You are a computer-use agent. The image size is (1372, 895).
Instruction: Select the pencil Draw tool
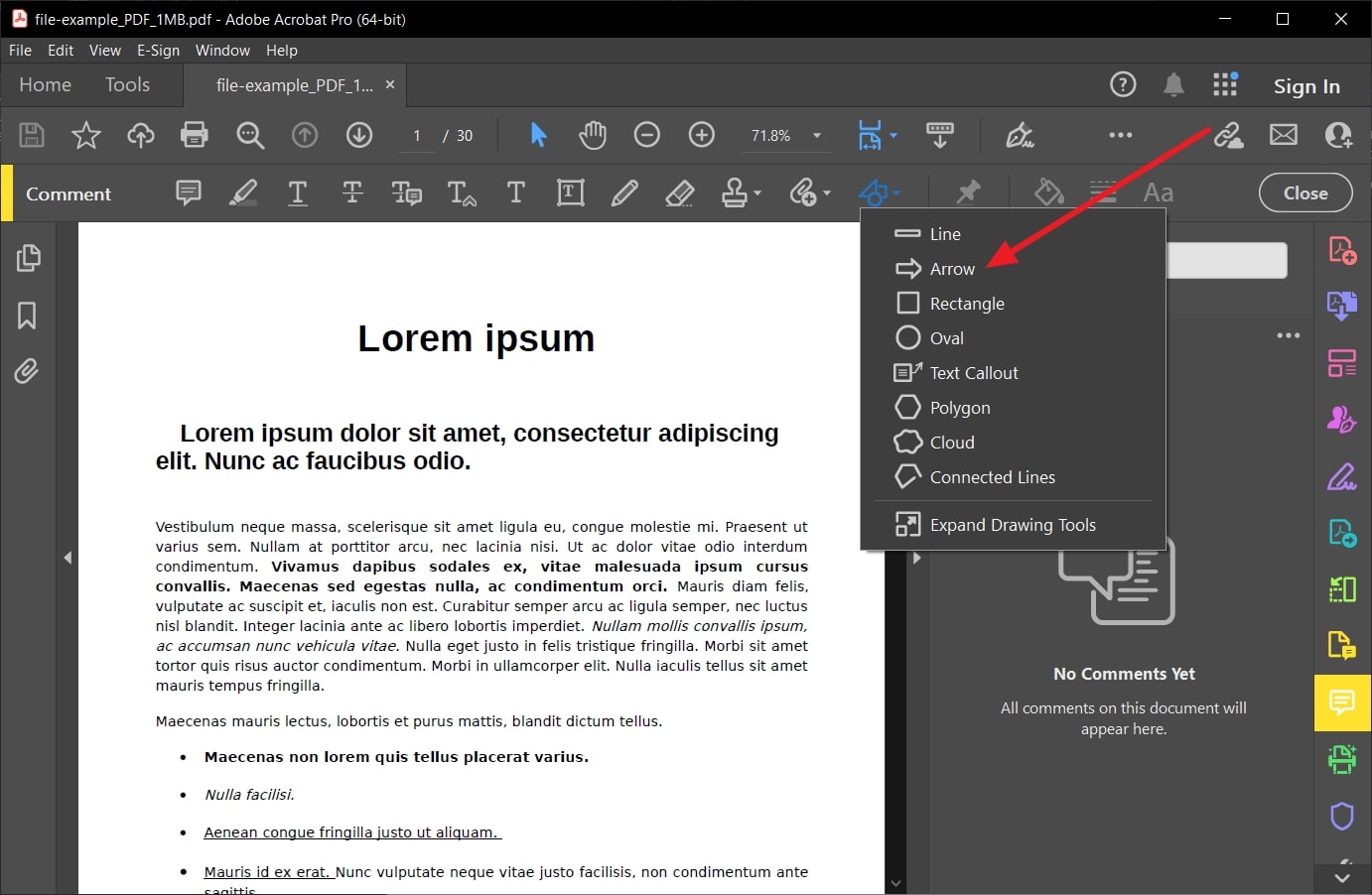pos(624,192)
